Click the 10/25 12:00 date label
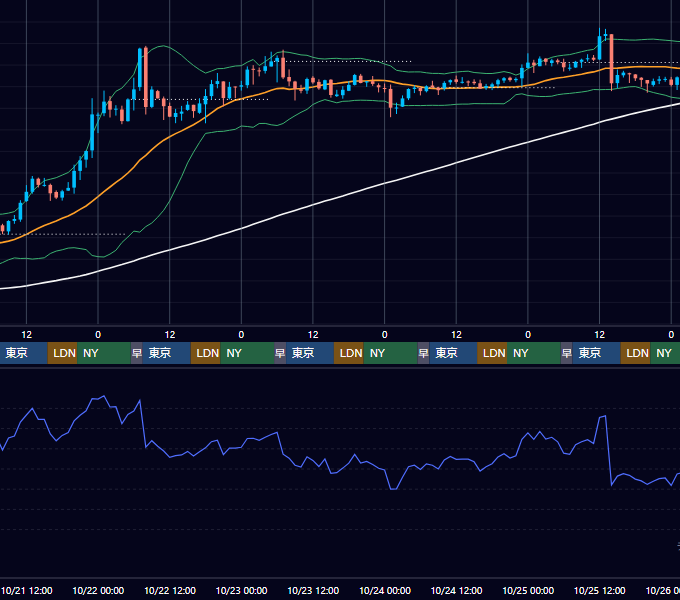The width and height of the screenshot is (680, 600). [600, 590]
